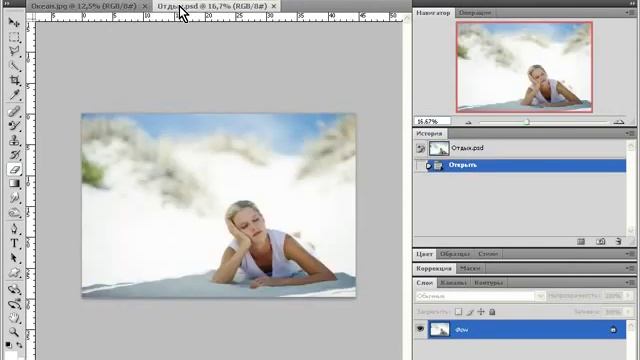The image size is (640, 360).
Task: Open the Color panel options menu
Action: [x=630, y=254]
